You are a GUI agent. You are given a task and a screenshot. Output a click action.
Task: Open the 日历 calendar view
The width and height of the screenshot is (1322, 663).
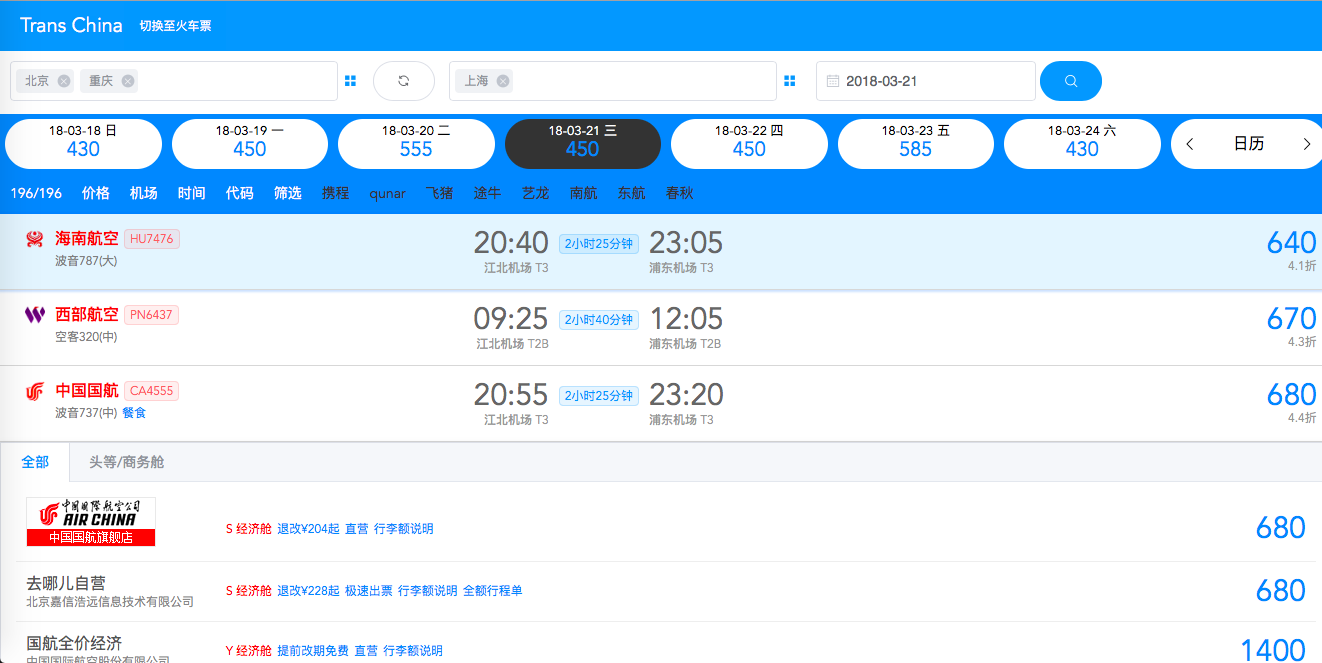pyautogui.click(x=1248, y=144)
